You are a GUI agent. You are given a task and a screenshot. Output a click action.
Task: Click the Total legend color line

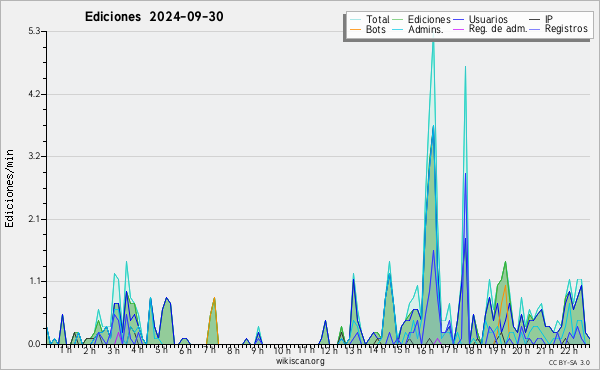click(x=355, y=20)
